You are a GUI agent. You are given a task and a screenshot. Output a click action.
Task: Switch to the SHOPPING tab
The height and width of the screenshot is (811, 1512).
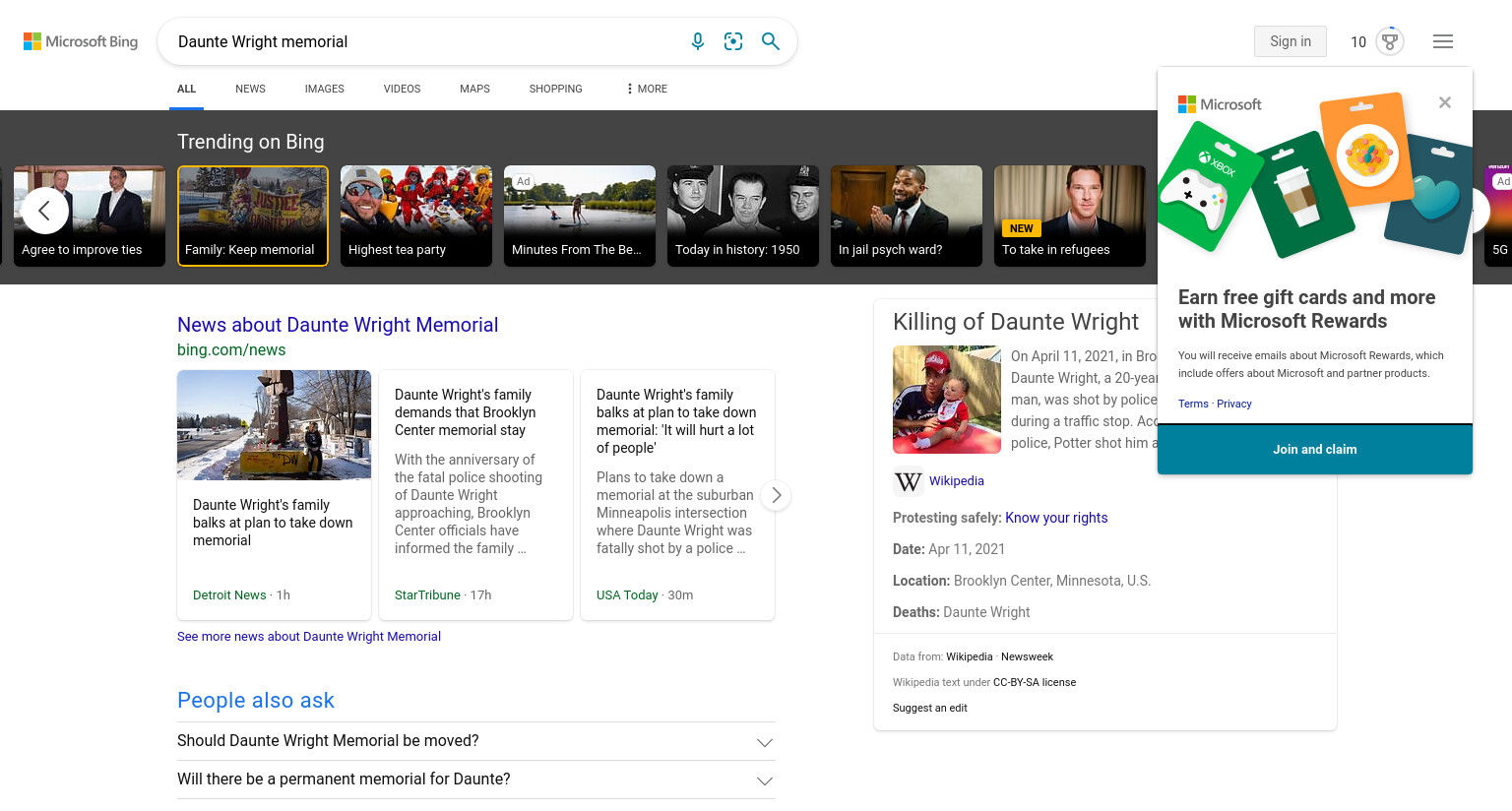click(x=555, y=89)
